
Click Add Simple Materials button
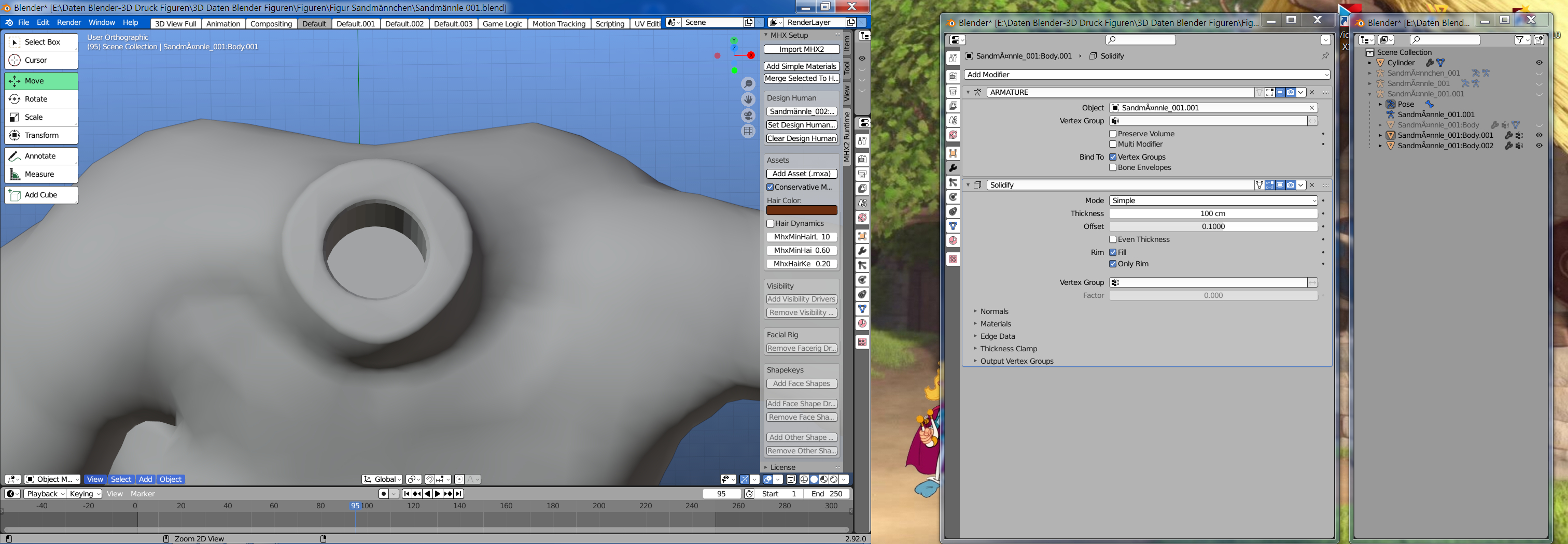(801, 66)
